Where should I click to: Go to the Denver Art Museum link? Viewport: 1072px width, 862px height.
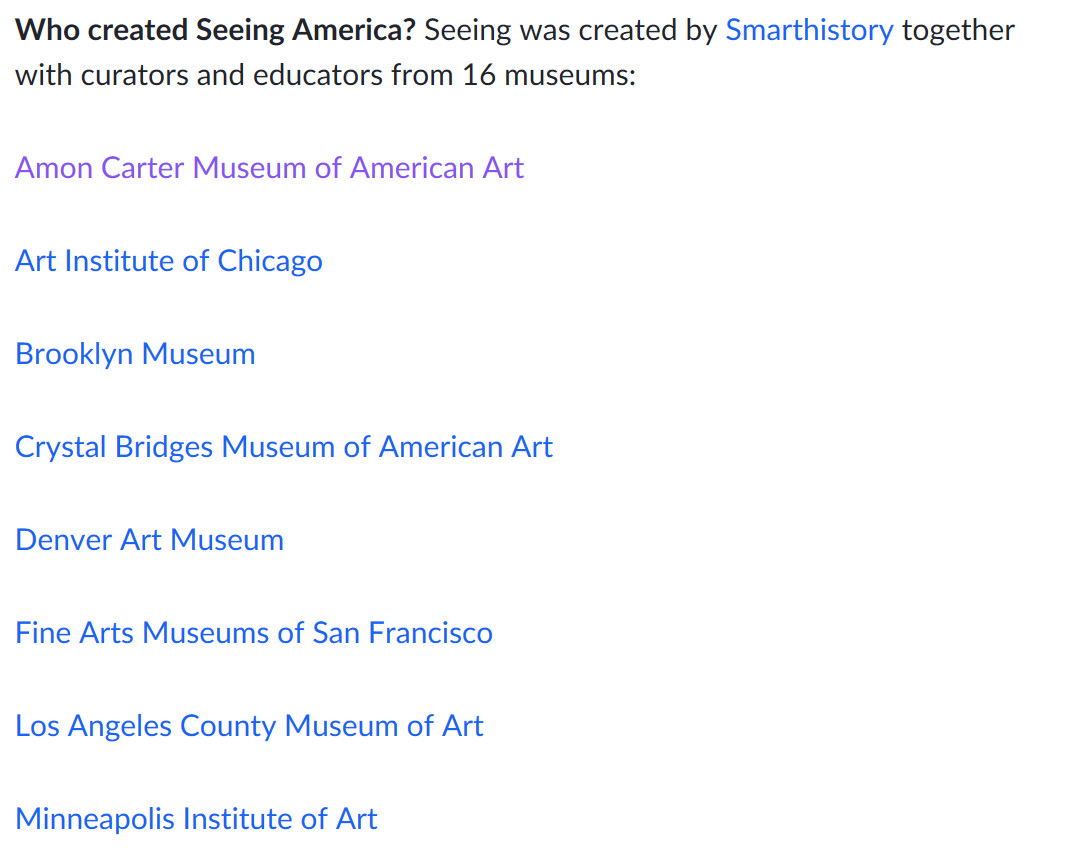pyautogui.click(x=149, y=540)
